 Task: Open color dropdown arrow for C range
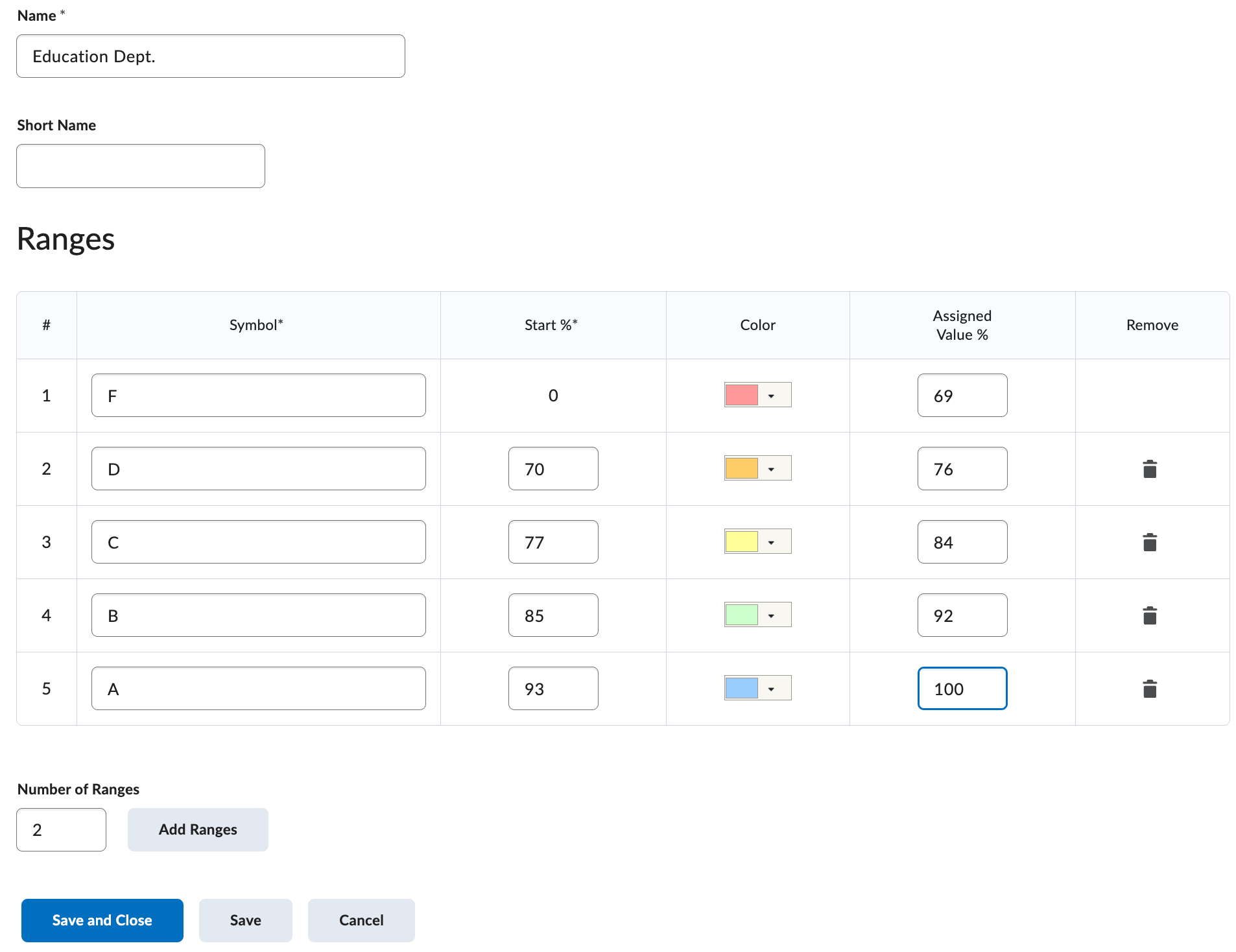coord(772,542)
